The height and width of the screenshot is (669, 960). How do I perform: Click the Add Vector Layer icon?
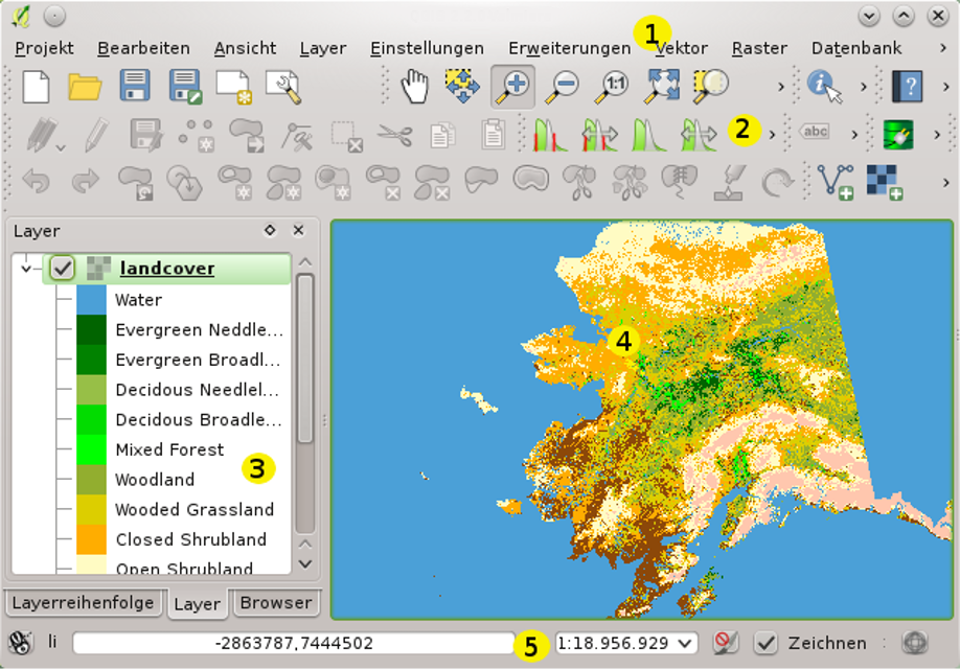point(835,182)
